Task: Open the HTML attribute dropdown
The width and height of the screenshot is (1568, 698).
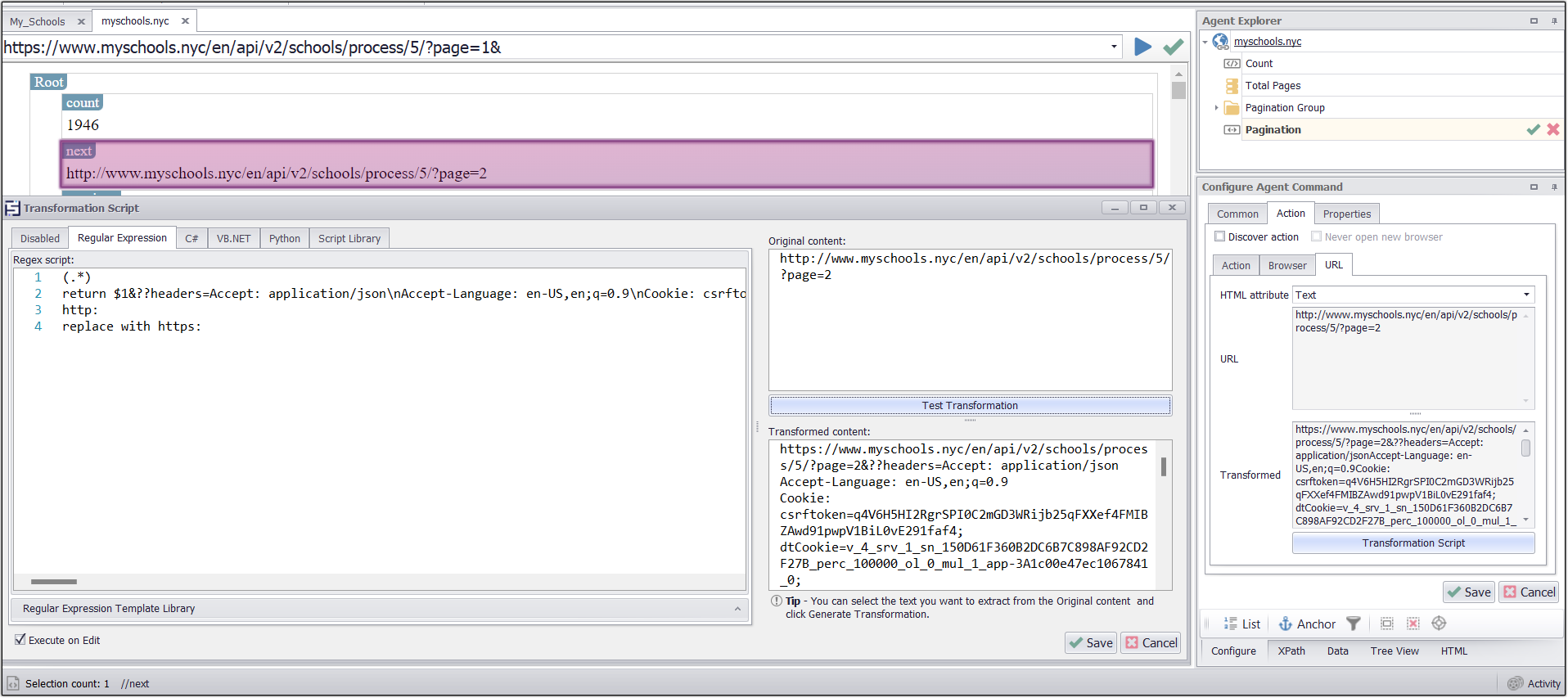Action: (1525, 295)
